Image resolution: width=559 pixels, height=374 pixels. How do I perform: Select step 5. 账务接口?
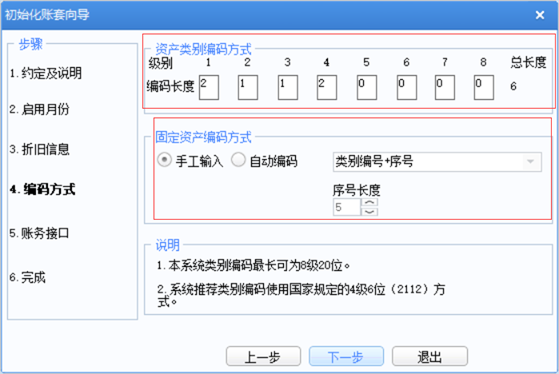[x=39, y=234]
